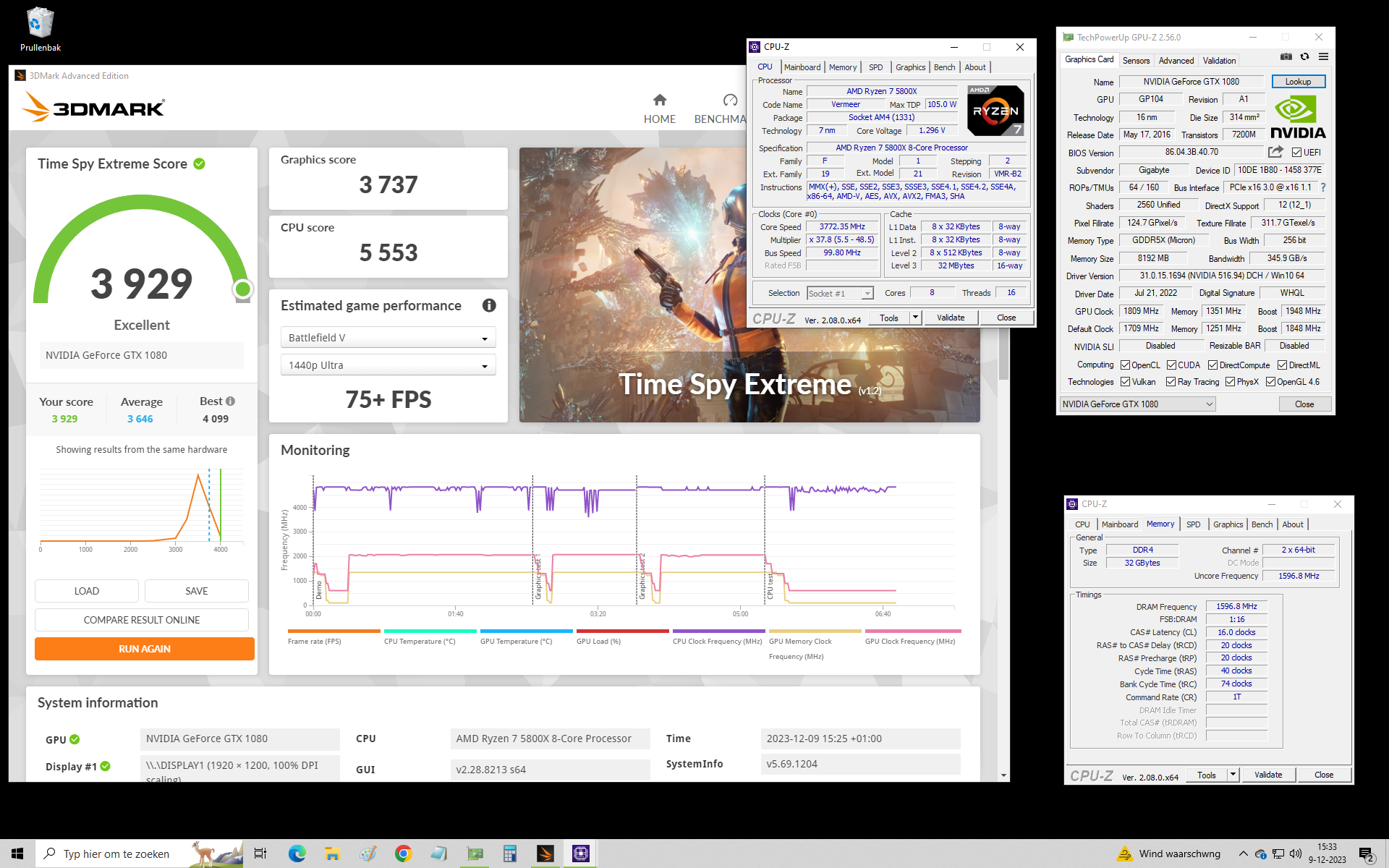Open the Battlefield V game dropdown
Screen dimensions: 1389x868
[388, 338]
